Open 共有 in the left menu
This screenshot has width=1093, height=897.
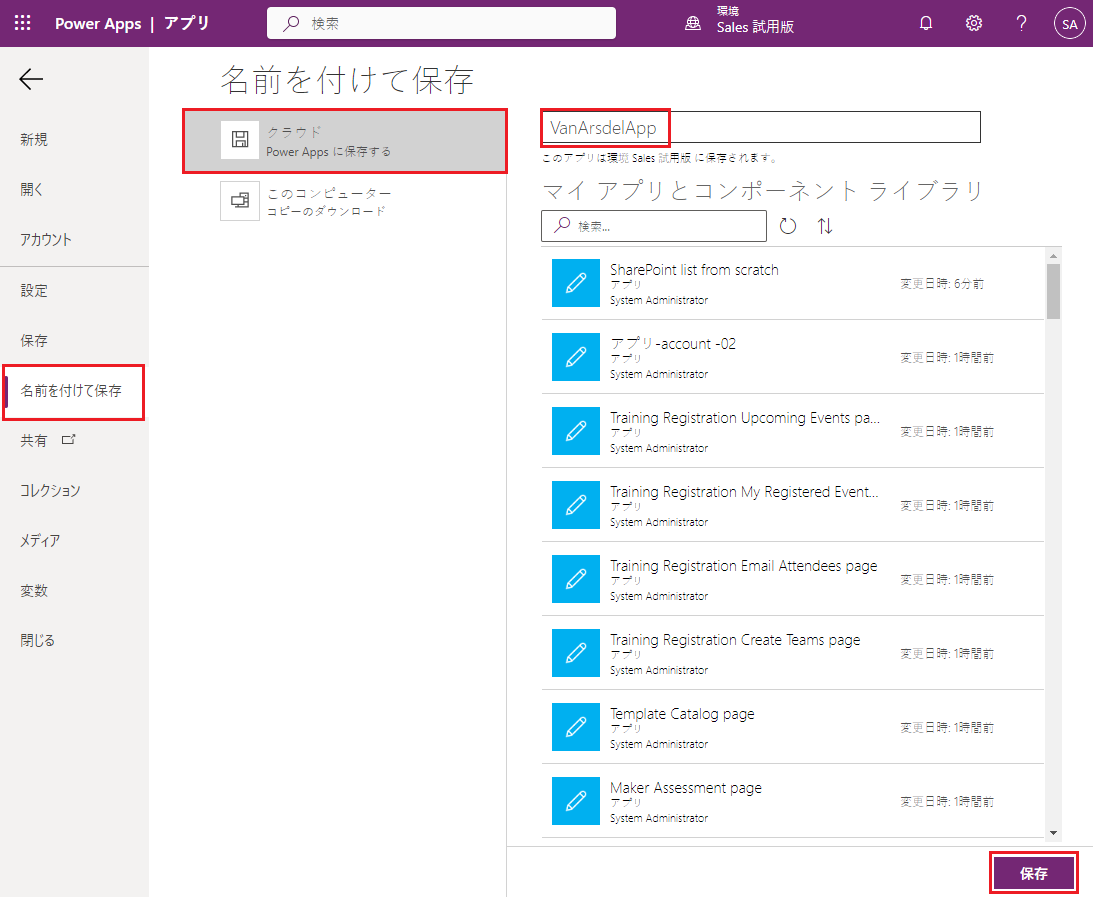[33, 440]
